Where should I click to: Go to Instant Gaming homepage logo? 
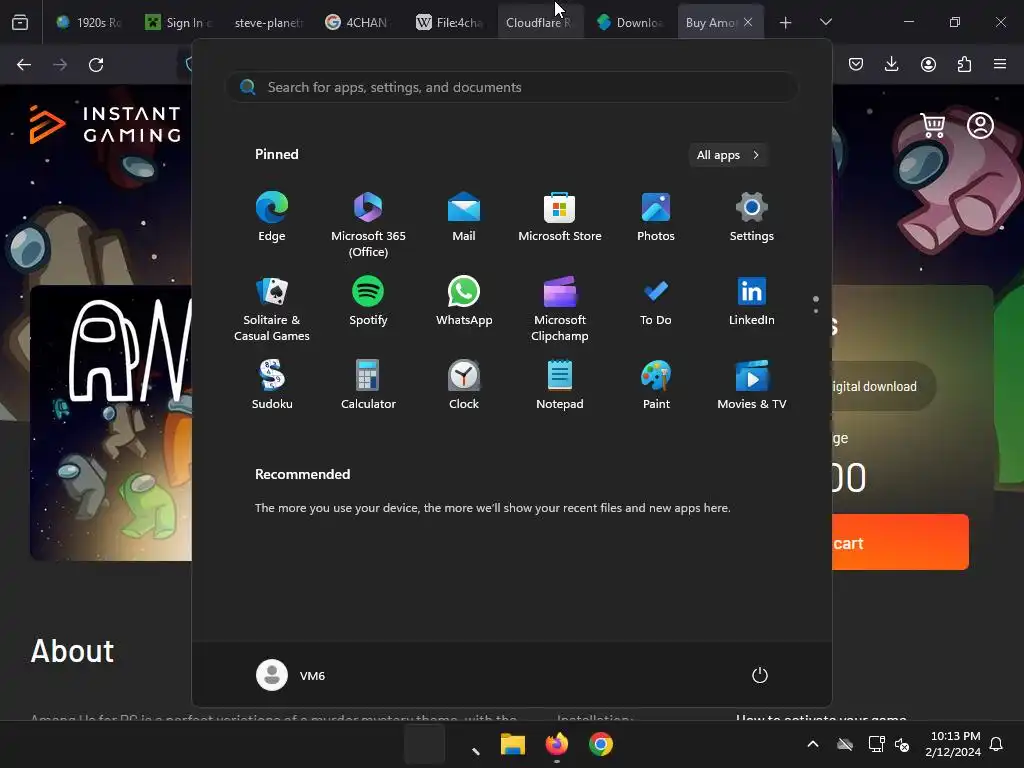tap(105, 124)
